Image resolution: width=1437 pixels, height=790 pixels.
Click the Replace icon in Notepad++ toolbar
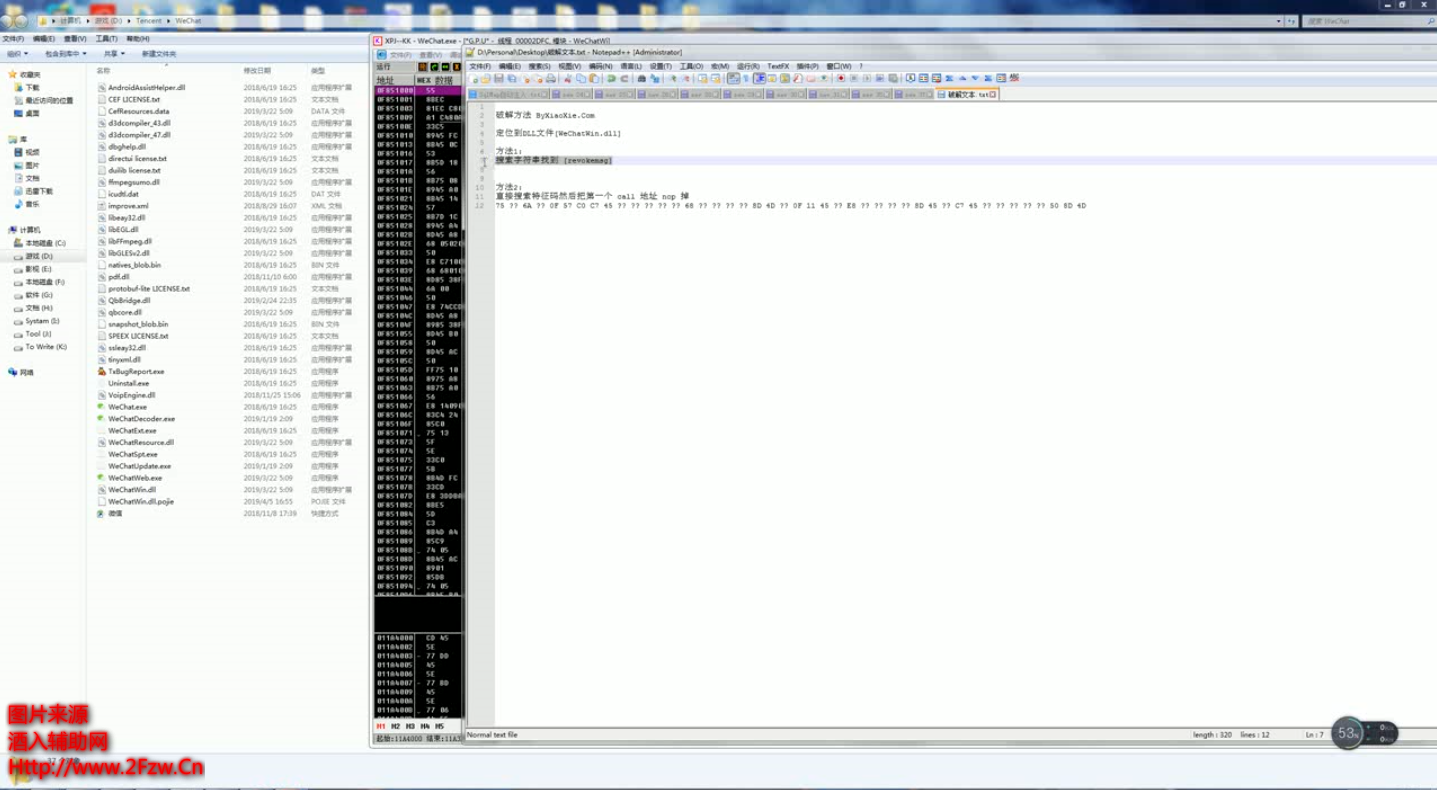(x=655, y=78)
